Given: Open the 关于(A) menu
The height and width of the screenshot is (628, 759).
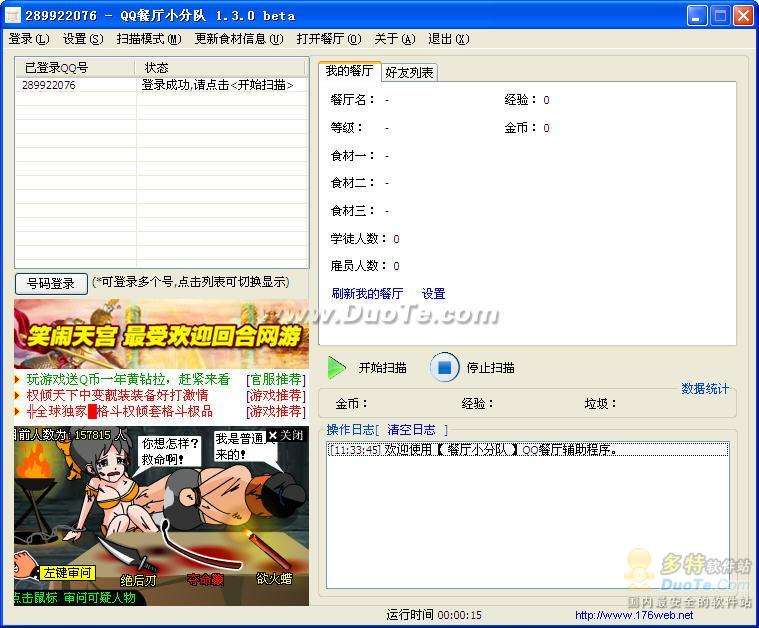Looking at the screenshot, I should click(395, 39).
